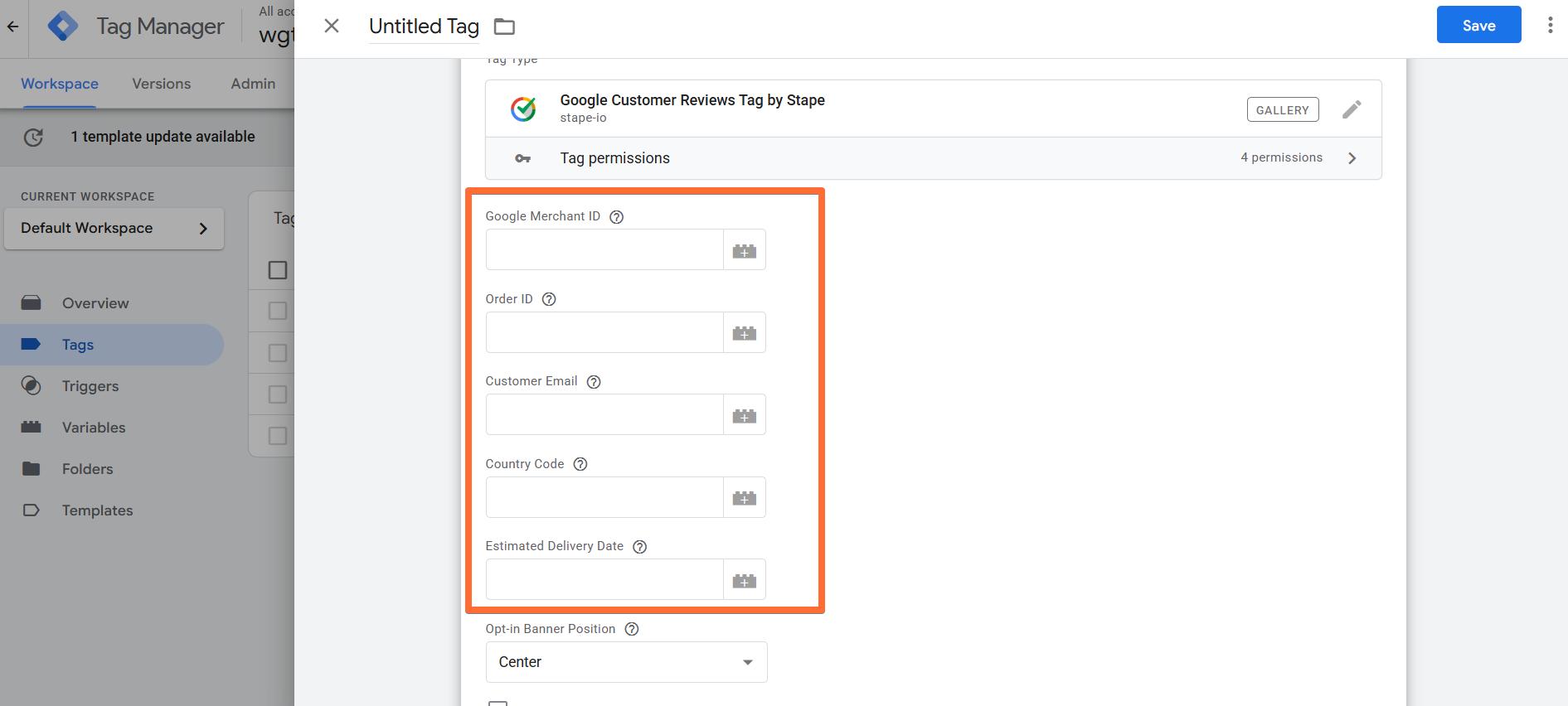Insert variable for Order ID field
The height and width of the screenshot is (706, 1568).
click(x=745, y=332)
